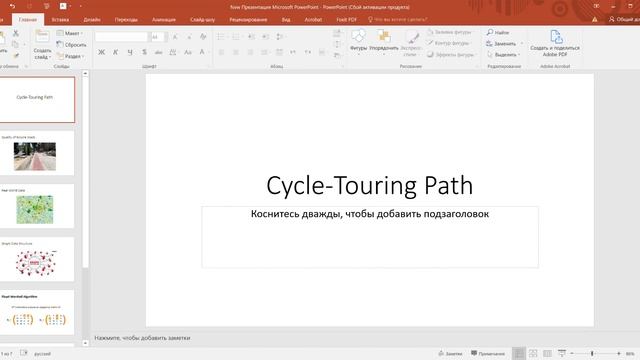Select the green map slide thumbnail
The height and width of the screenshot is (360, 640).
pos(36,206)
